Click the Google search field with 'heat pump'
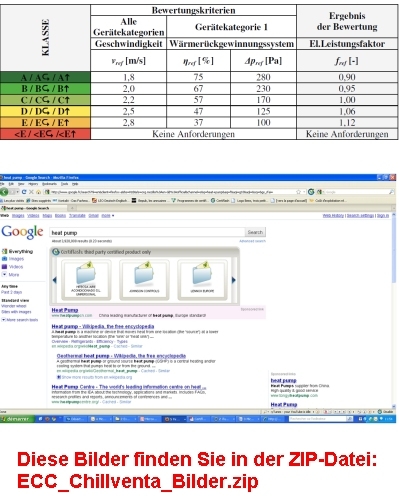This screenshot has width=399, height=500. 147,233
